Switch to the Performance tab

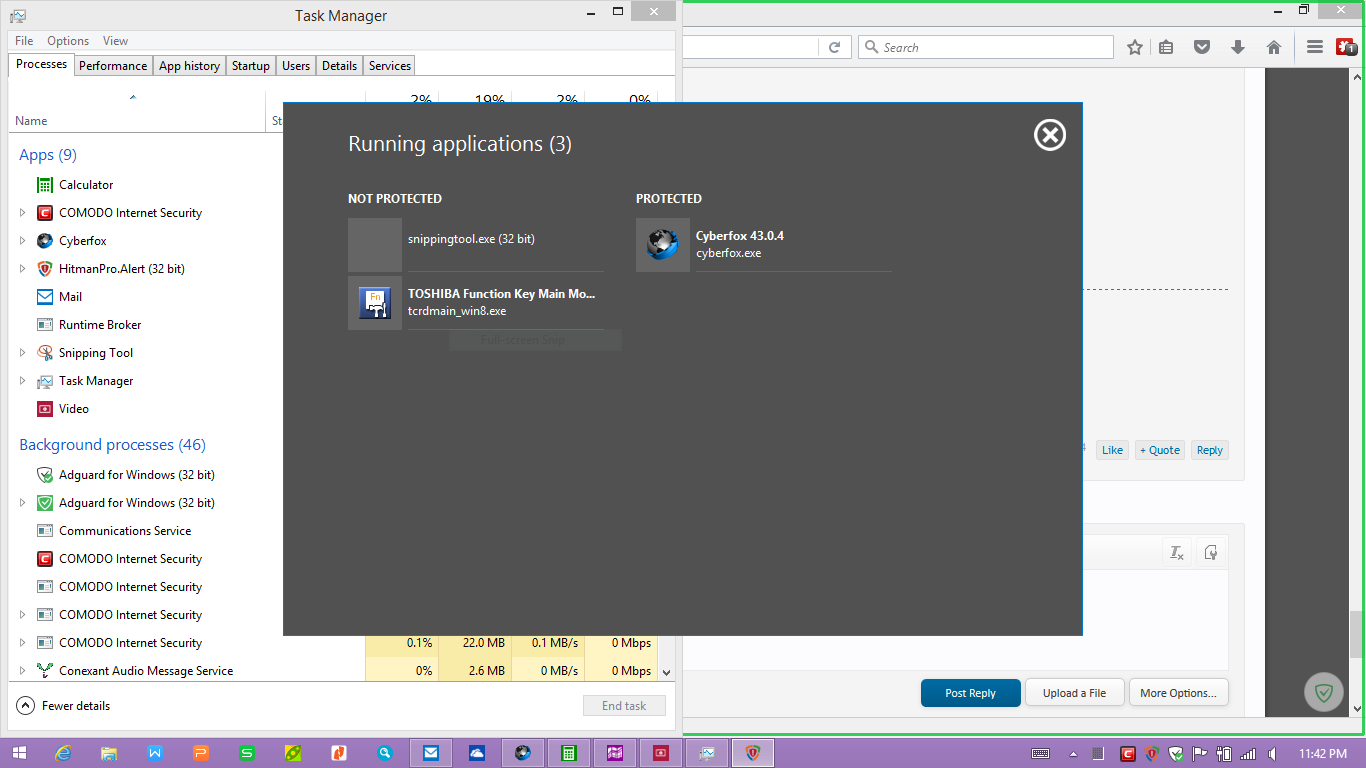pyautogui.click(x=113, y=66)
